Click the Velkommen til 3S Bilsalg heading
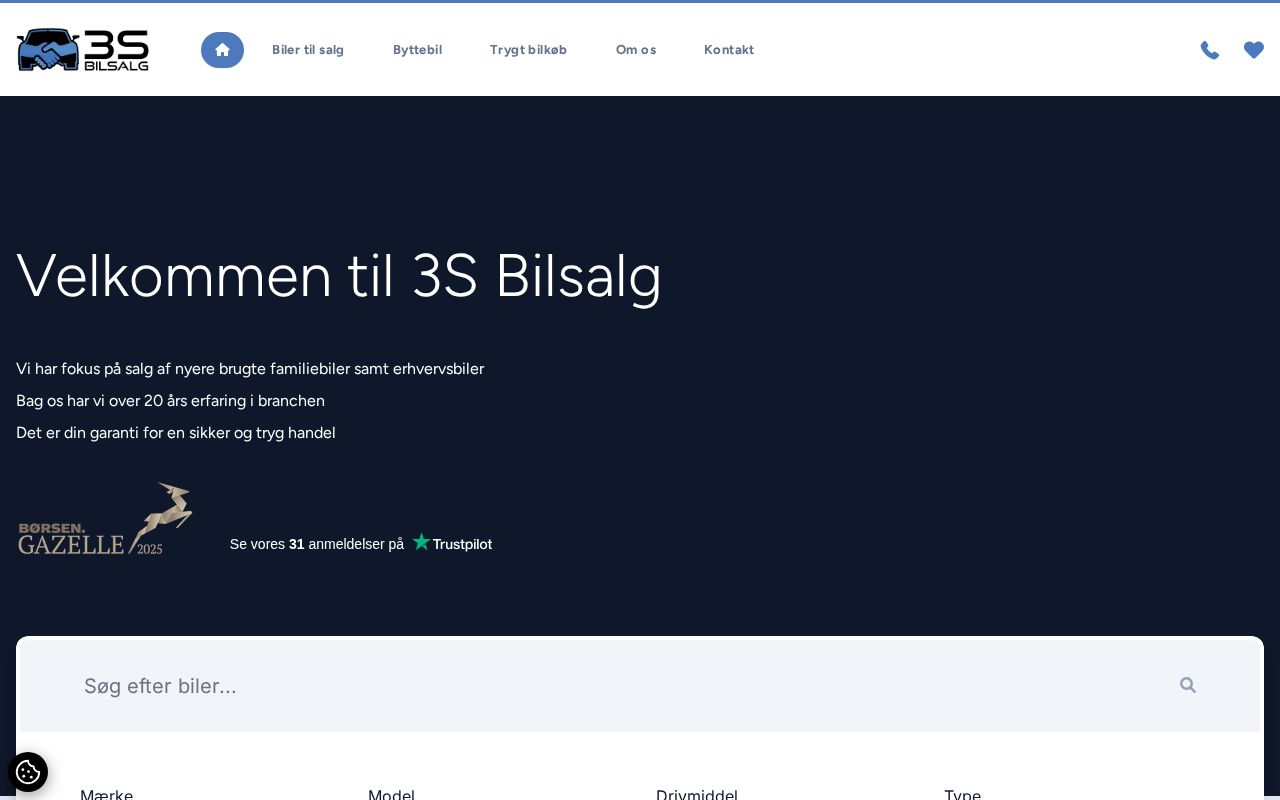Screen dimensions: 1280x800 coord(339,275)
